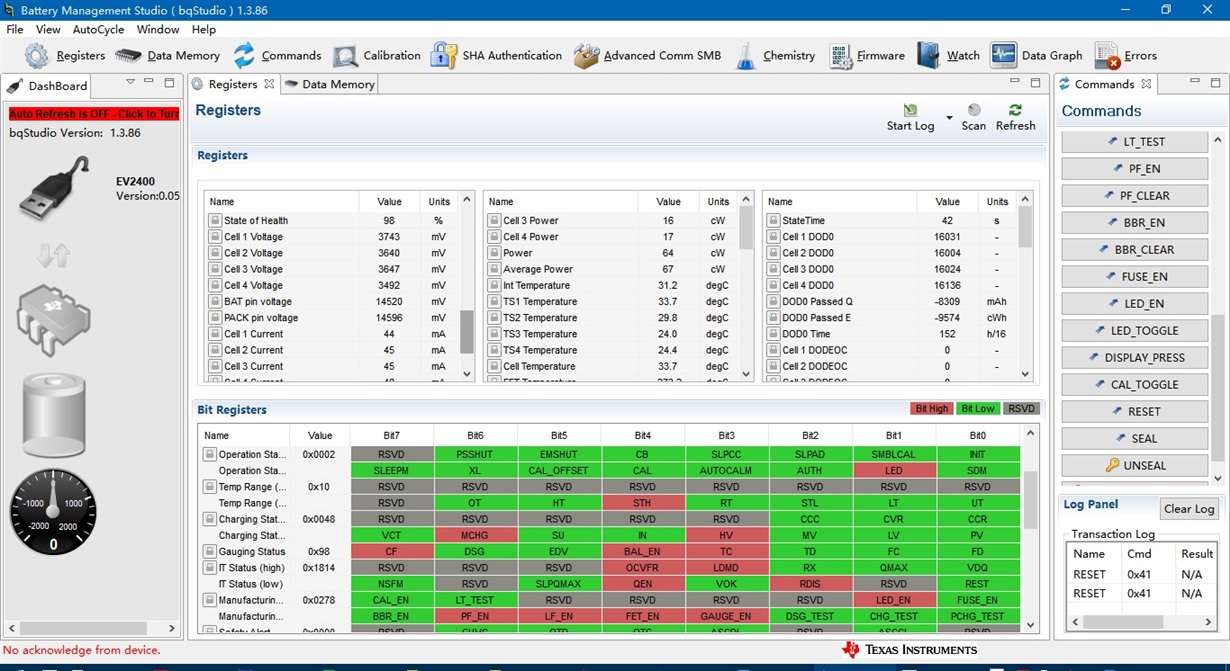Open the Registers toolbar icon
Viewport: 1230px width, 671px height.
point(64,56)
